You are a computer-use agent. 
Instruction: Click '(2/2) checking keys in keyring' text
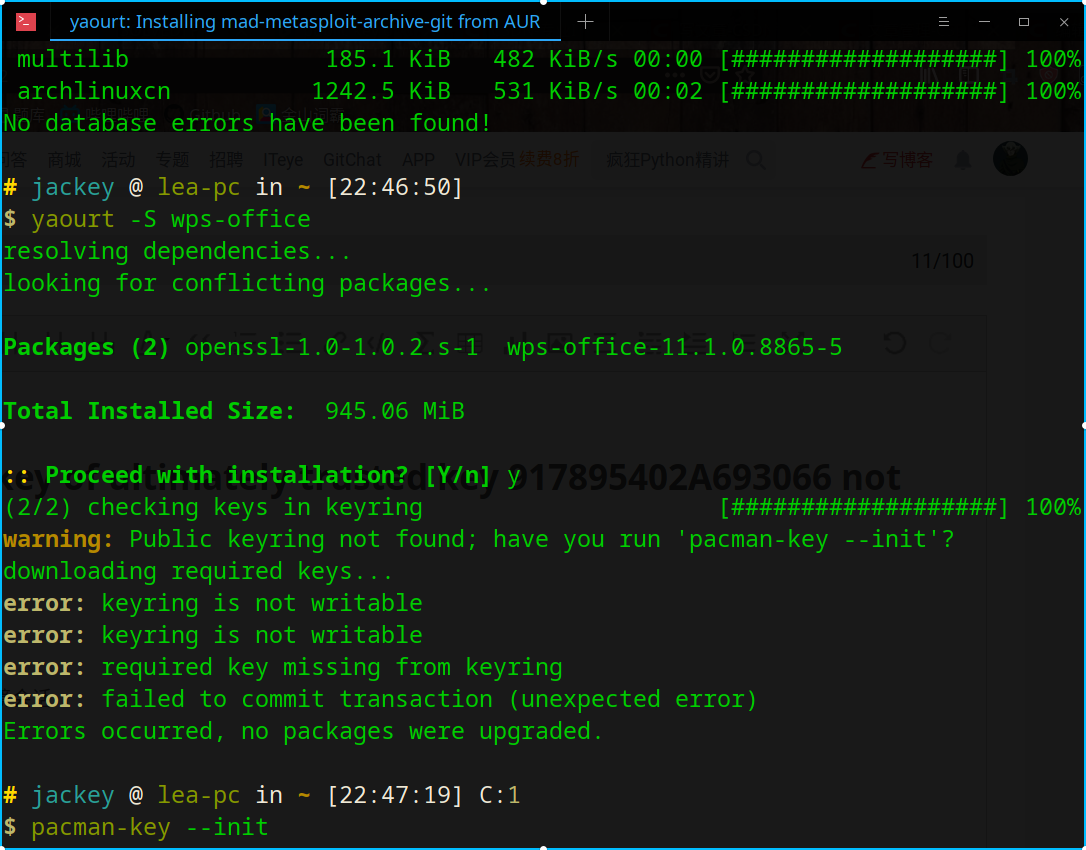[213, 508]
